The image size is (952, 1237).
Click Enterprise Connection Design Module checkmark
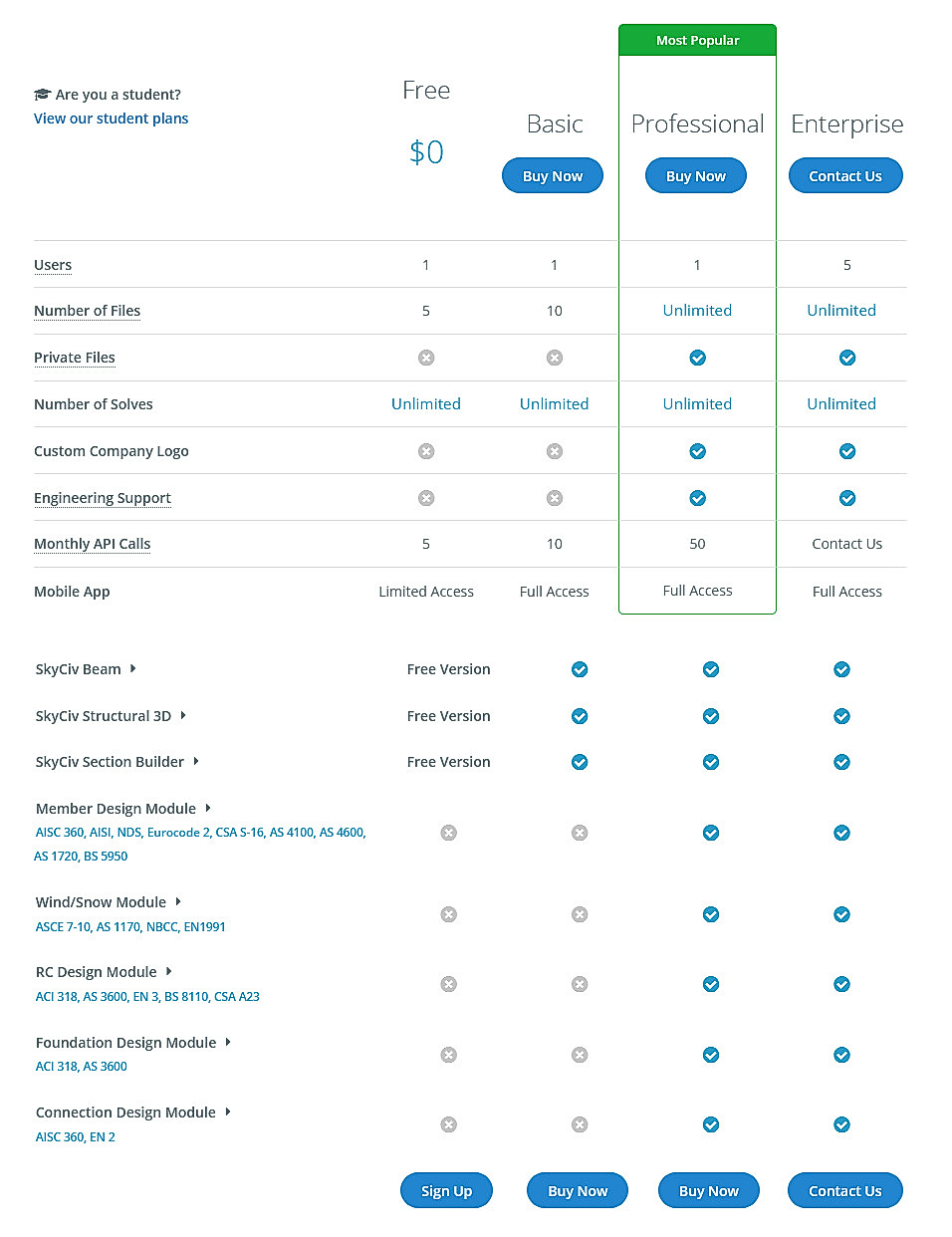(x=842, y=1124)
